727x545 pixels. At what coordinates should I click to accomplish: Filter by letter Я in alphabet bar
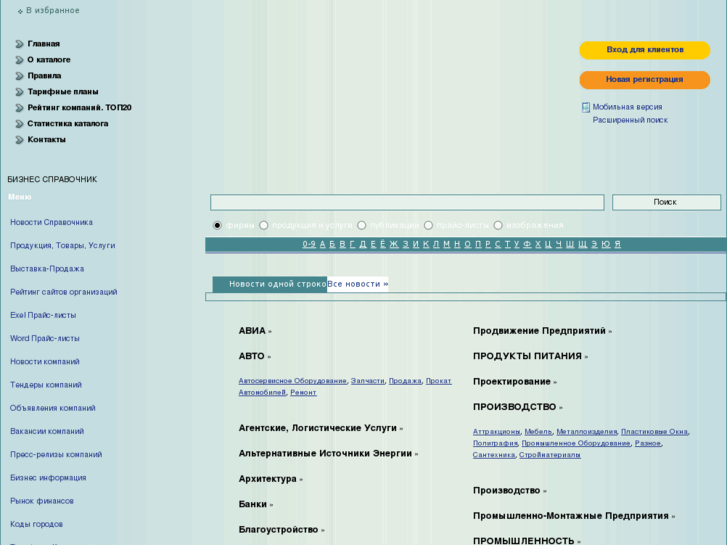click(x=617, y=244)
